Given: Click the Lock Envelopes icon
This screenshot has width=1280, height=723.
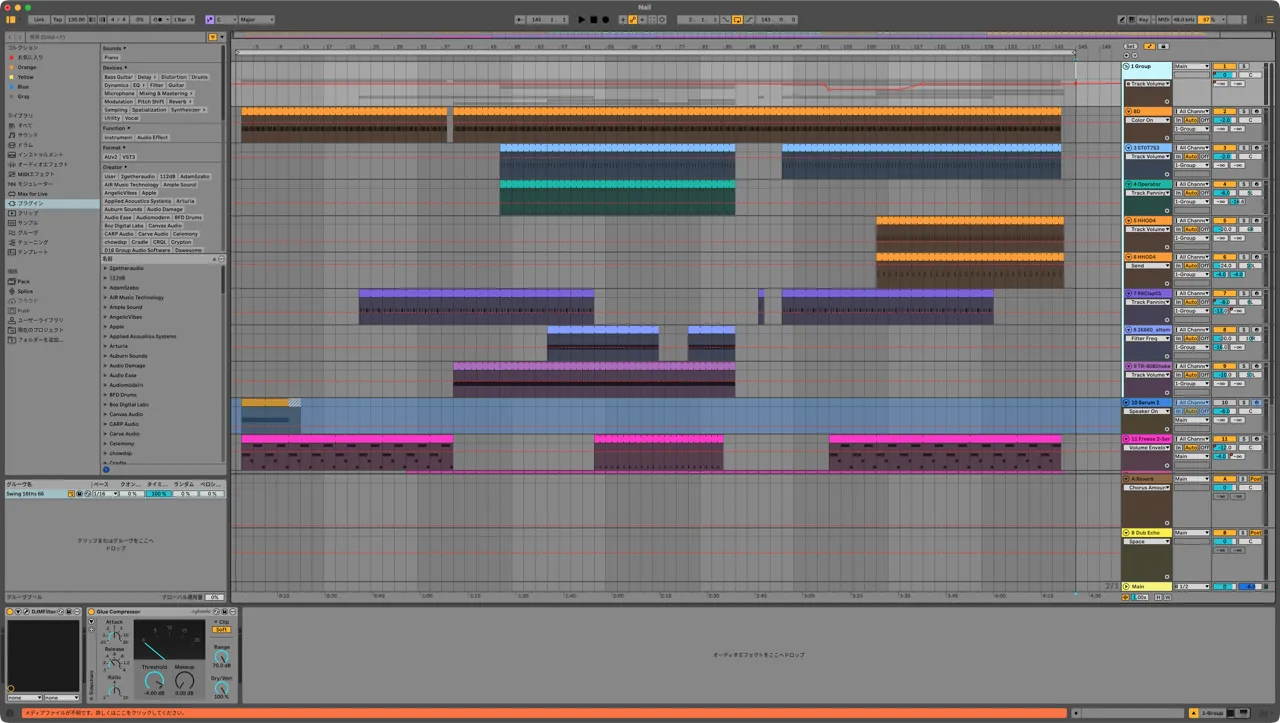Looking at the screenshot, I should [1162, 46].
